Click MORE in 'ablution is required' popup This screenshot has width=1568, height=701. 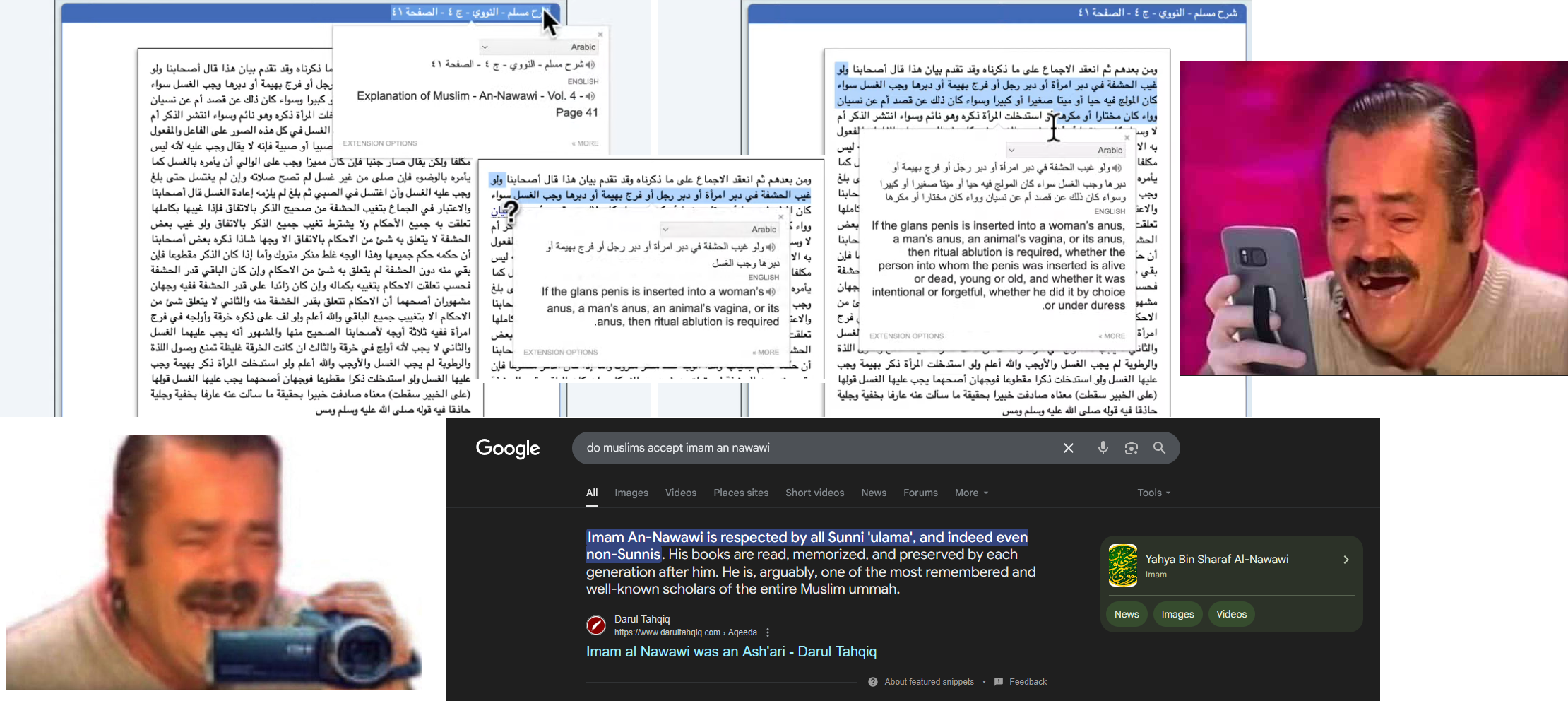click(x=766, y=352)
